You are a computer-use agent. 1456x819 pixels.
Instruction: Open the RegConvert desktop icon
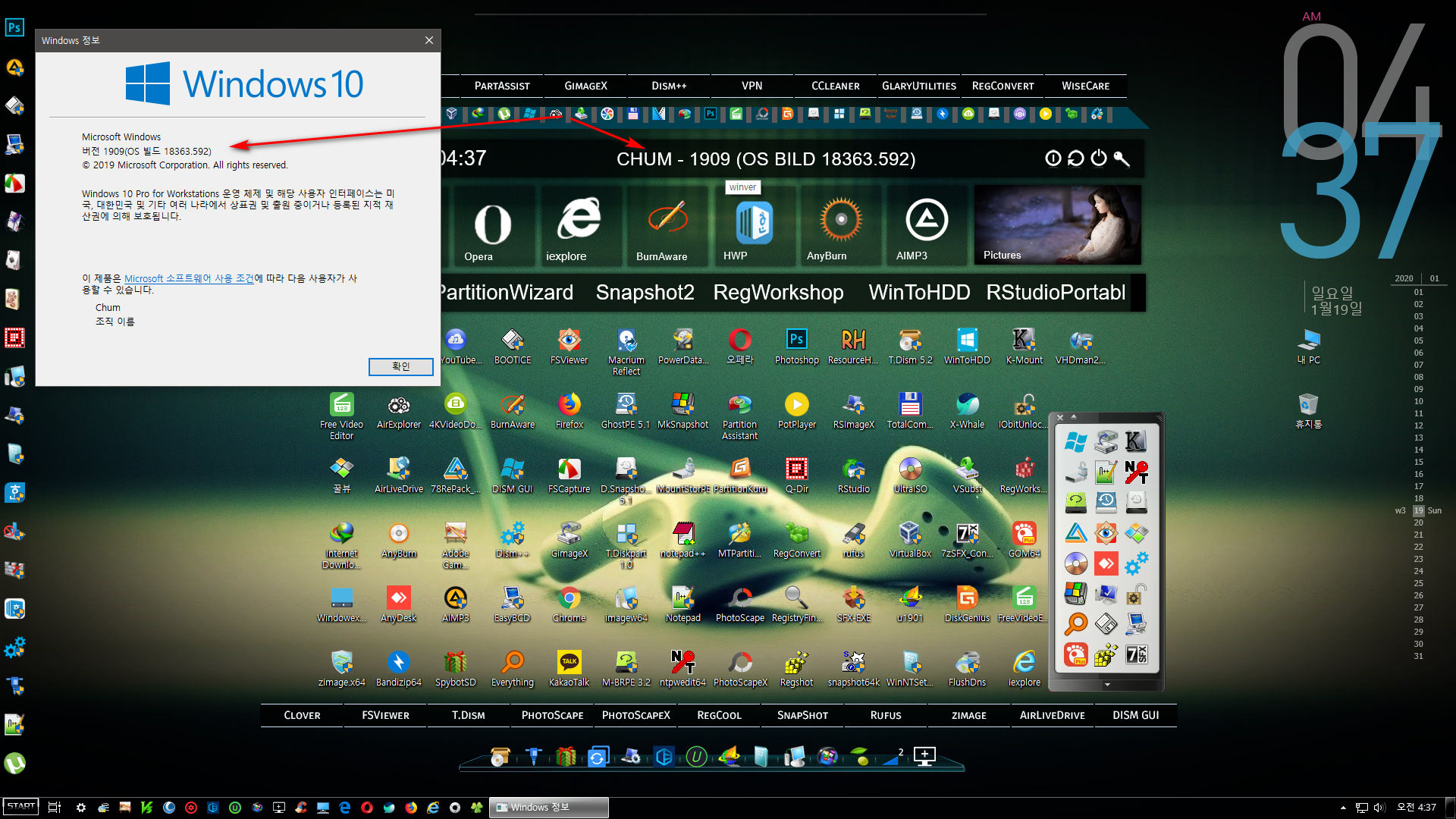(x=796, y=540)
